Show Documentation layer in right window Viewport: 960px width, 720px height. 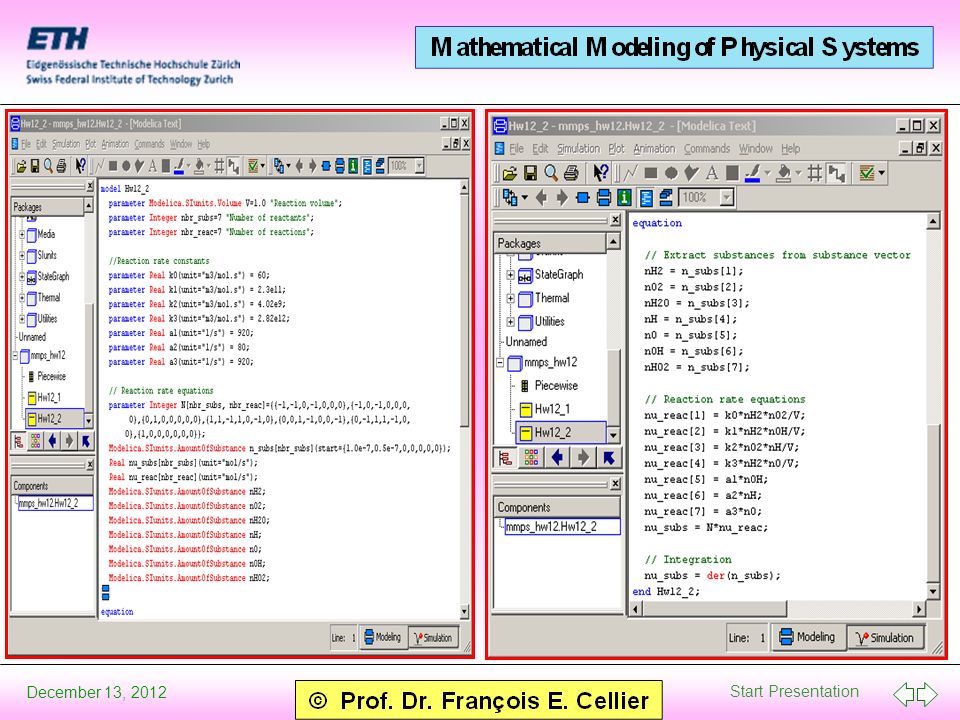point(624,198)
